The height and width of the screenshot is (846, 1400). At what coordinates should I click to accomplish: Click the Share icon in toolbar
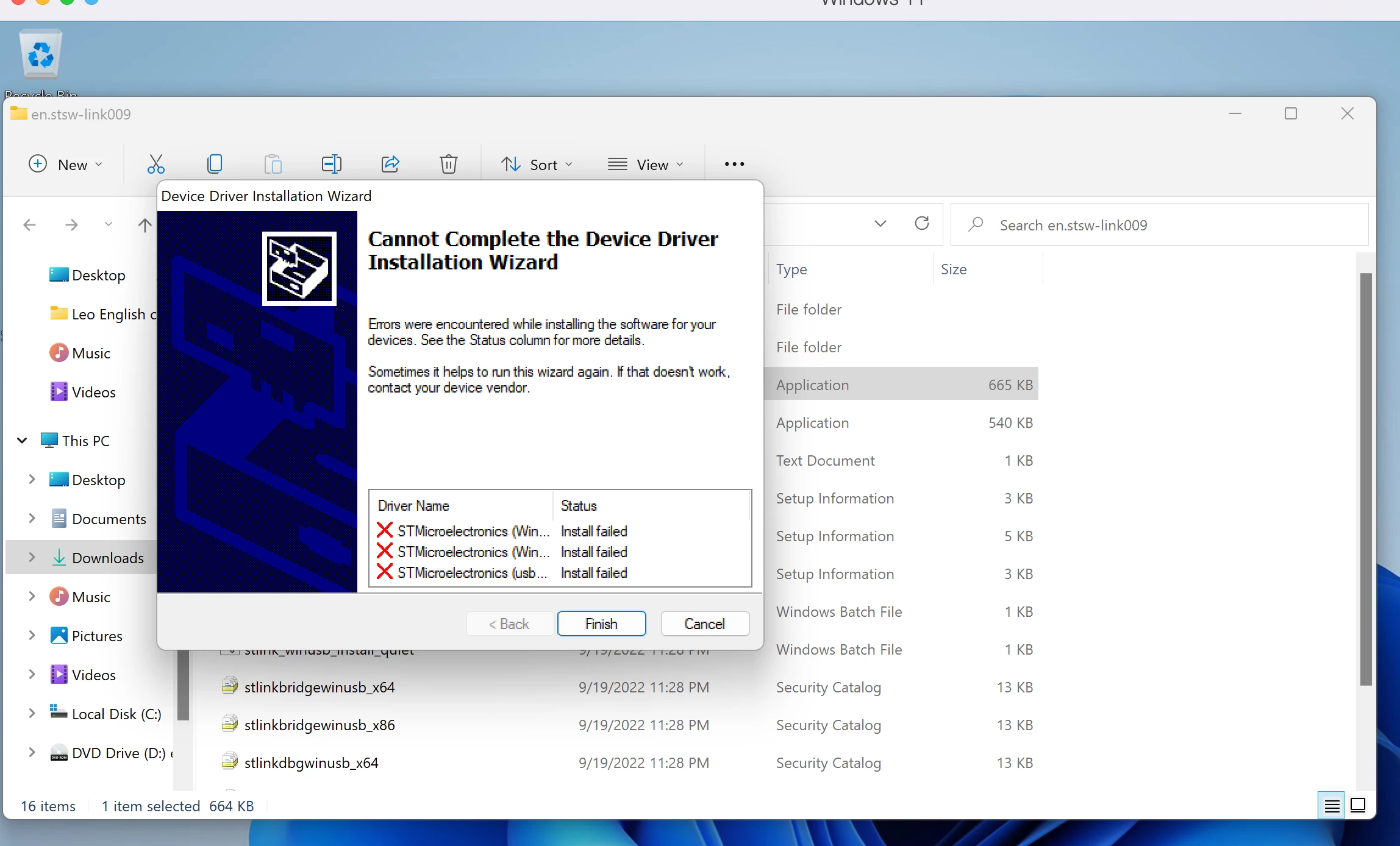pyautogui.click(x=390, y=164)
